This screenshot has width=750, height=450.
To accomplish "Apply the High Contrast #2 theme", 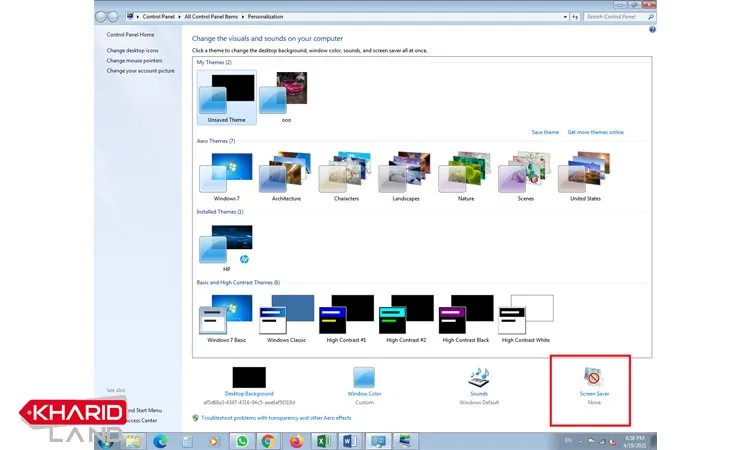I will [406, 318].
